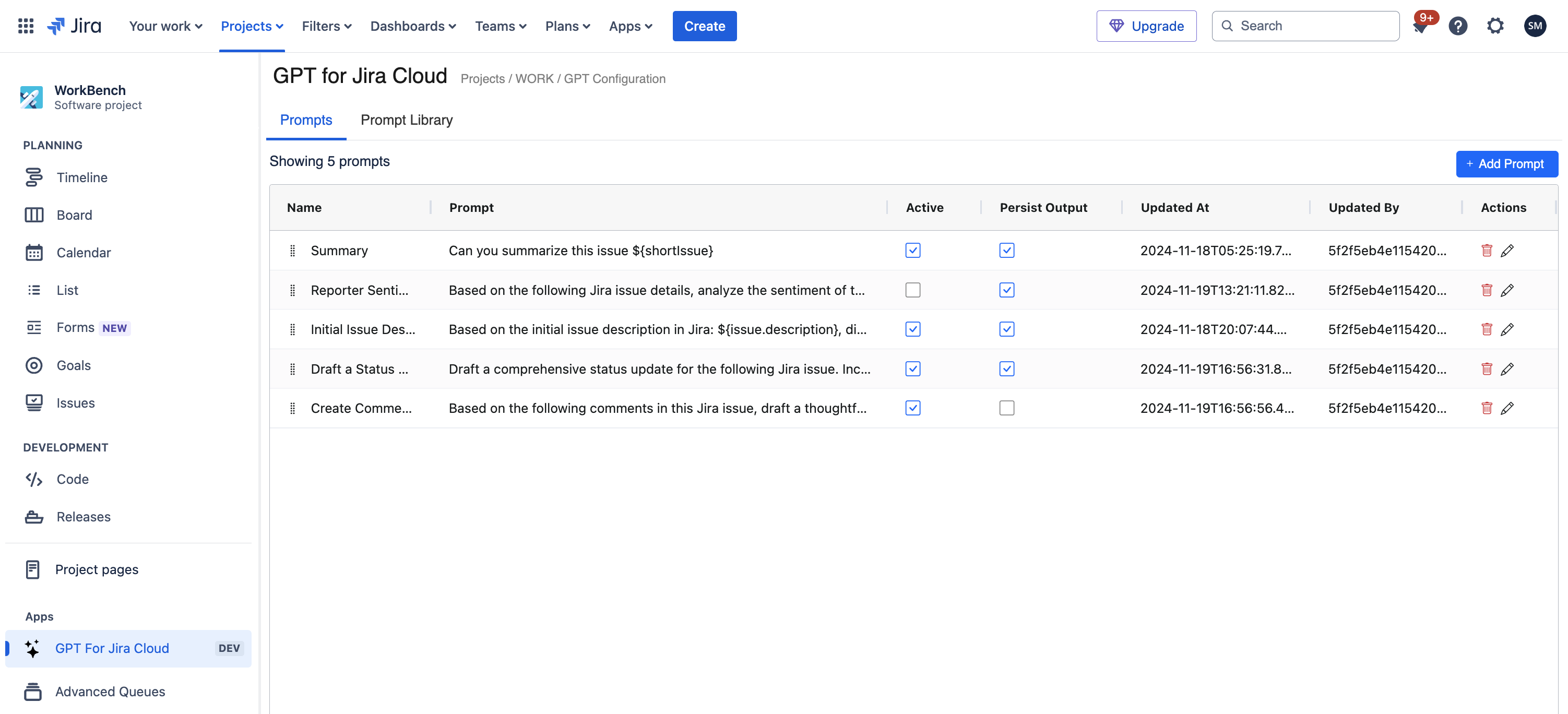Enable Active for Reporter Sentiment prompt
1568x714 pixels.
coord(912,290)
